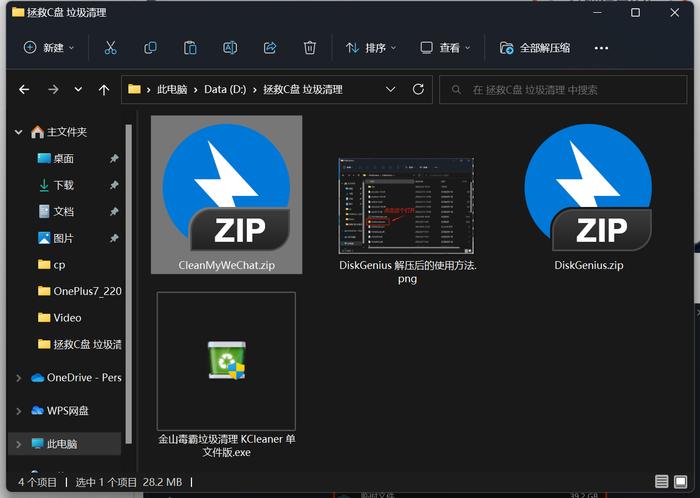Screen dimensions: 700x498
Task: Click Data (D:) in the address breadcrumb
Action: [225, 90]
